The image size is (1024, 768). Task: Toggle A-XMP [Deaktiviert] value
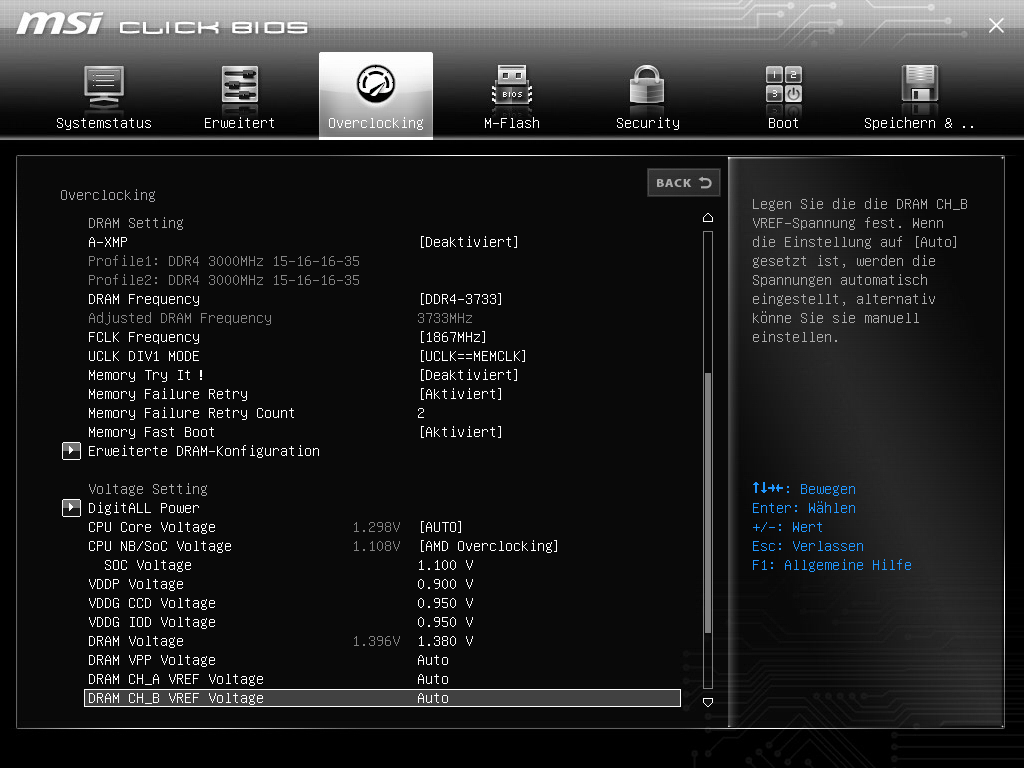[x=469, y=242]
